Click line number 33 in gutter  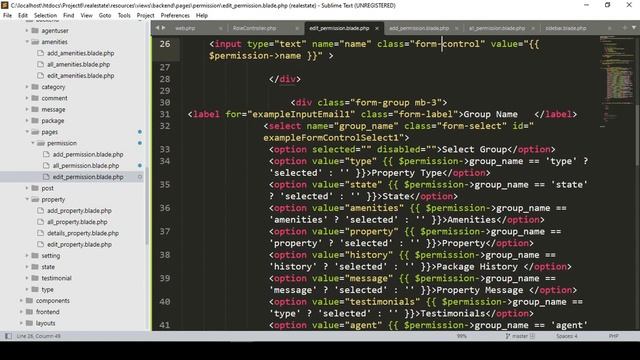(165, 149)
